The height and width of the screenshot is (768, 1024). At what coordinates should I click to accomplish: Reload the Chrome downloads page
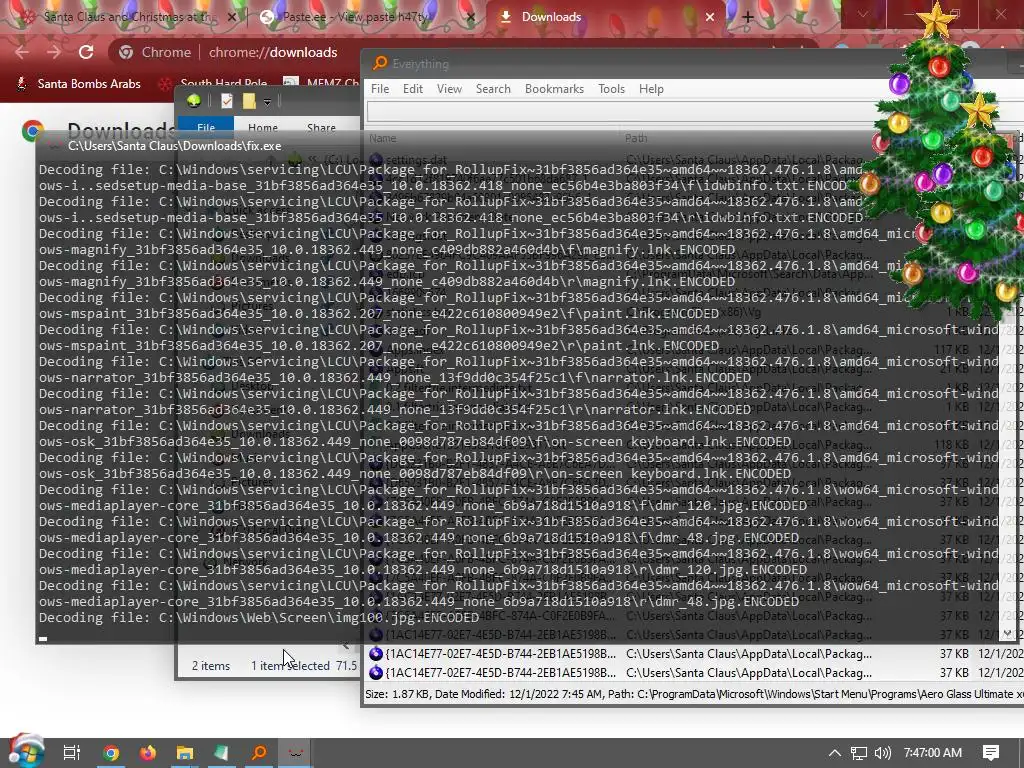tap(86, 52)
